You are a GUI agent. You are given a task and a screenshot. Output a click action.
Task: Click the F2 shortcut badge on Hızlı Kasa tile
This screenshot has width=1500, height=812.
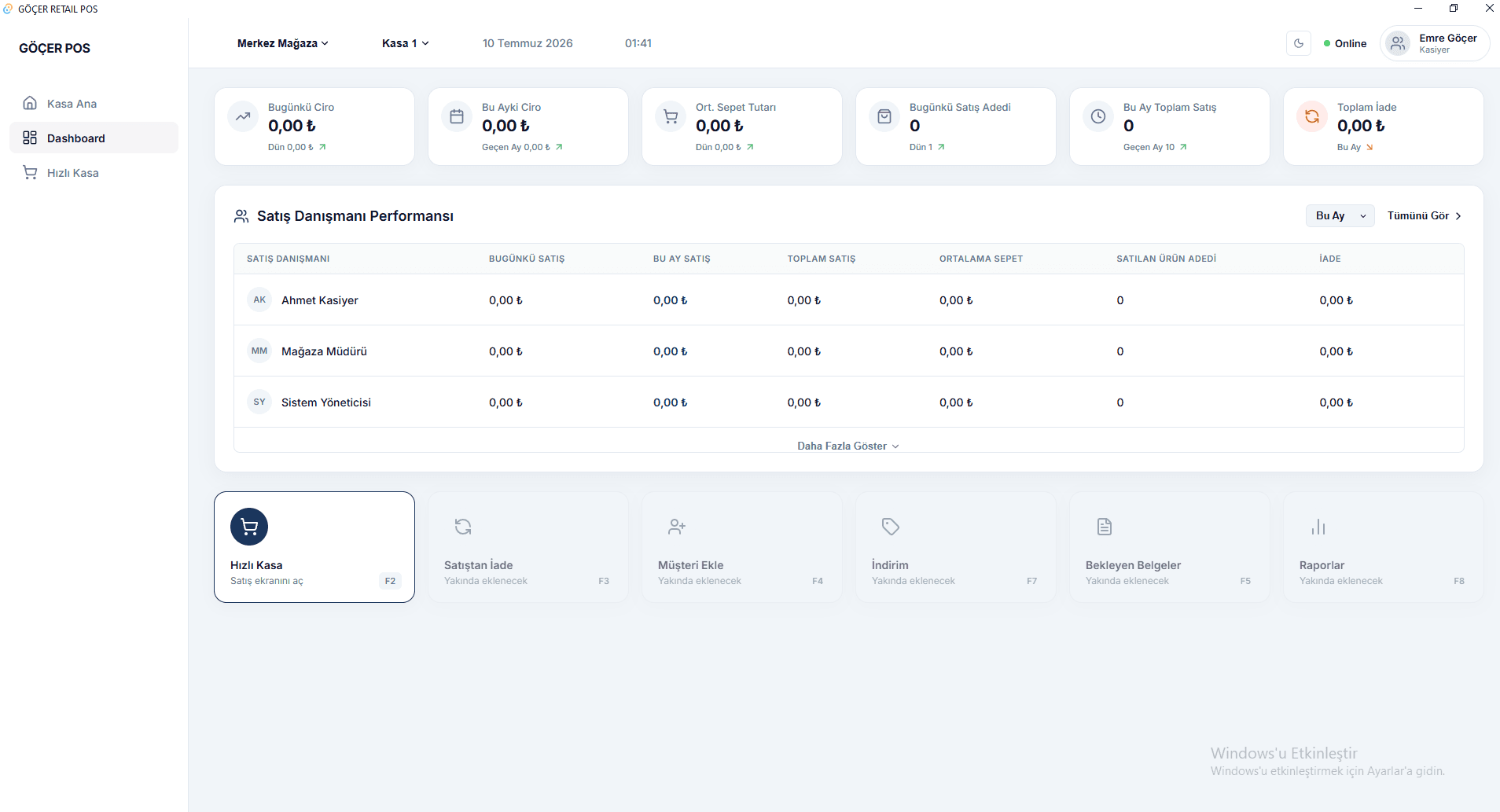390,581
